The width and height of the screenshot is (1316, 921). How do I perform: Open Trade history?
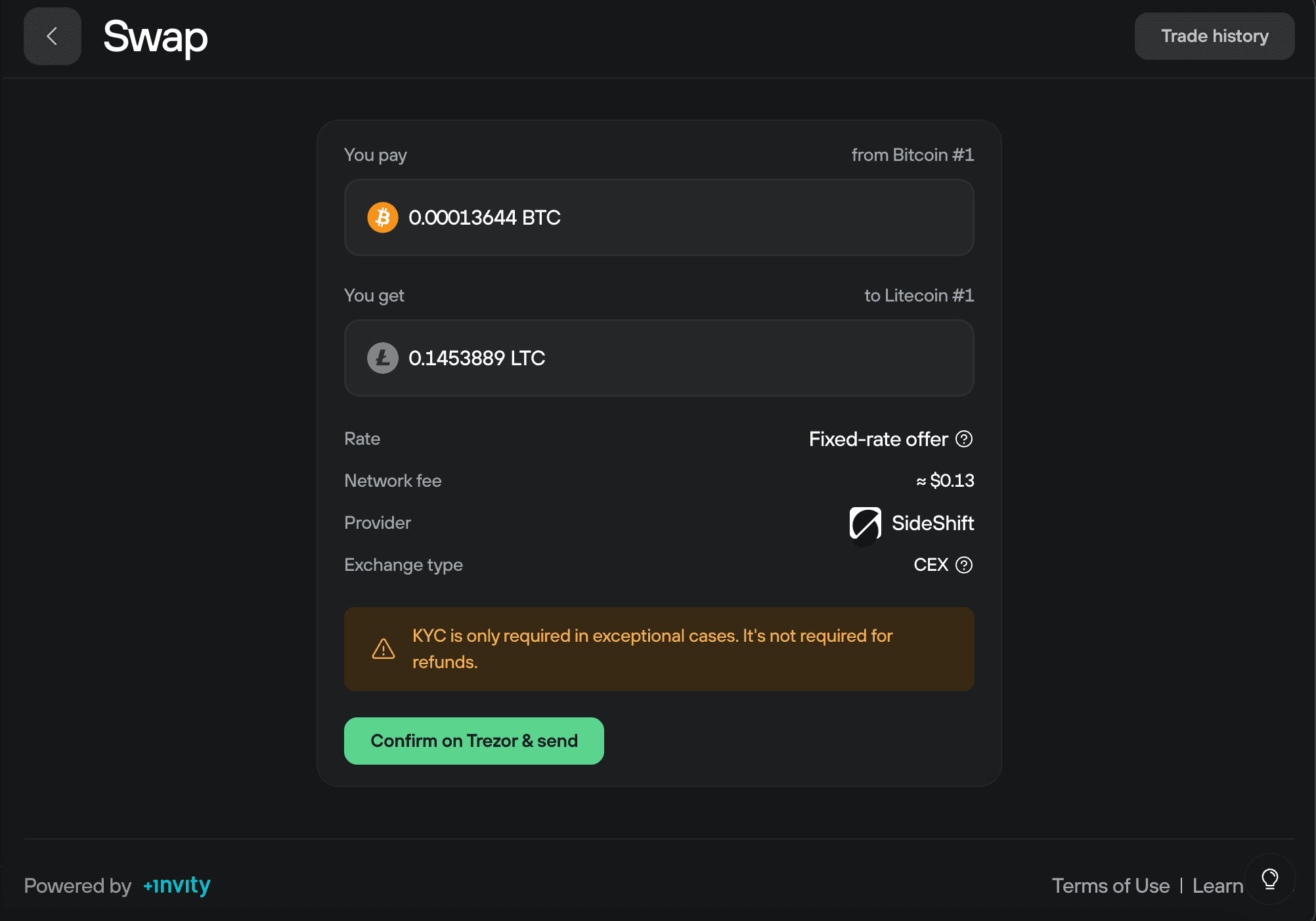point(1214,35)
